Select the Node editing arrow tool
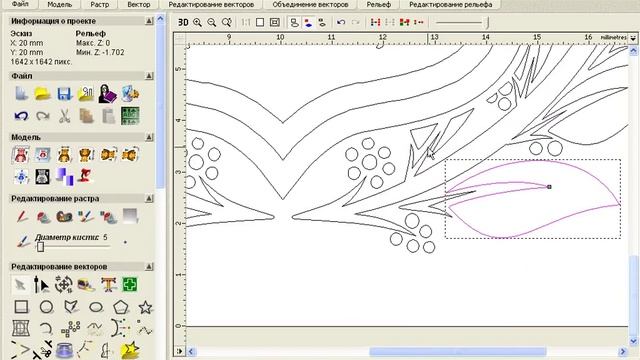Screen dimensions: 640x360 42,284
